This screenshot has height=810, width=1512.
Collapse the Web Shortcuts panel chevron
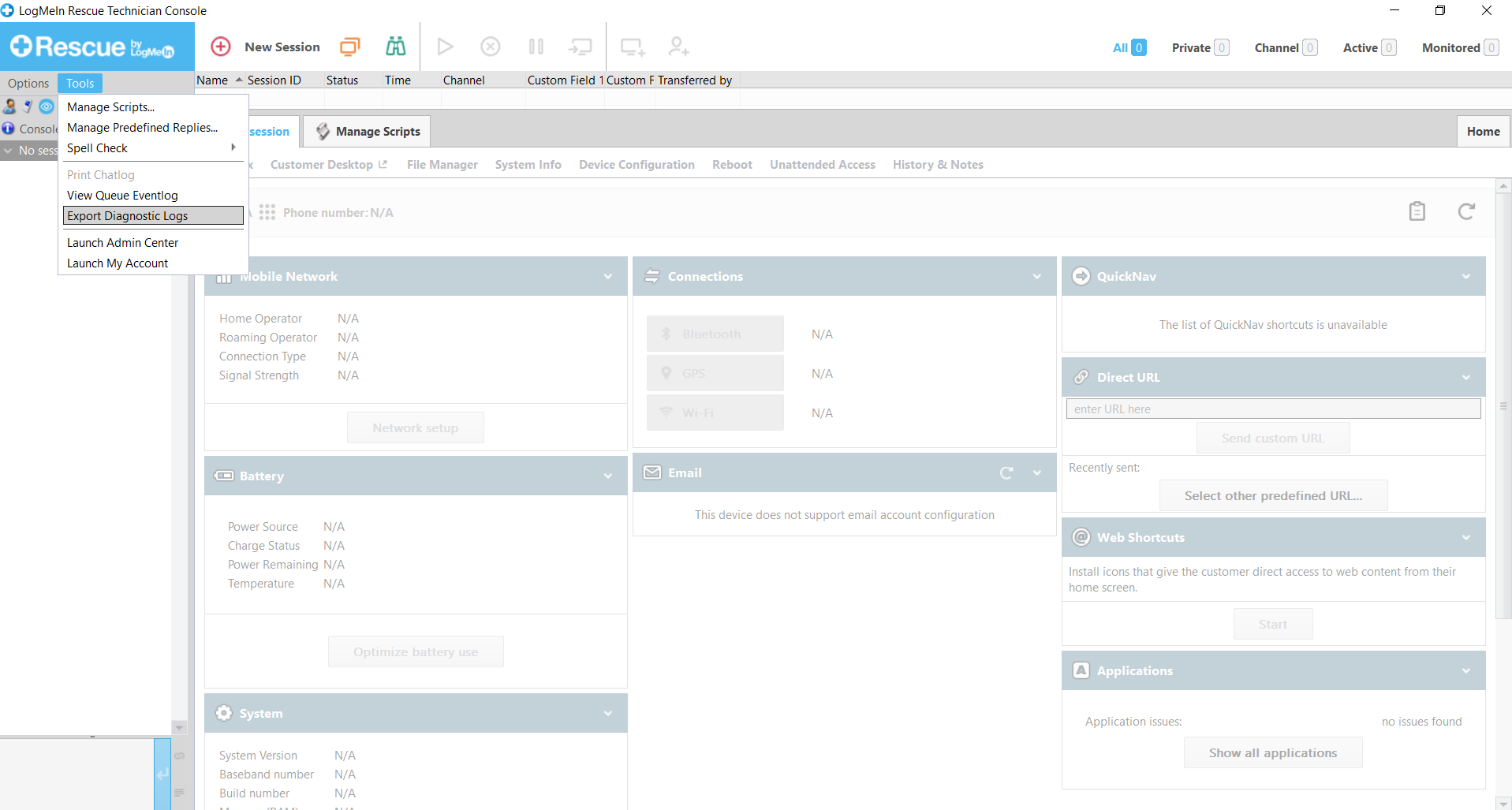1466,538
